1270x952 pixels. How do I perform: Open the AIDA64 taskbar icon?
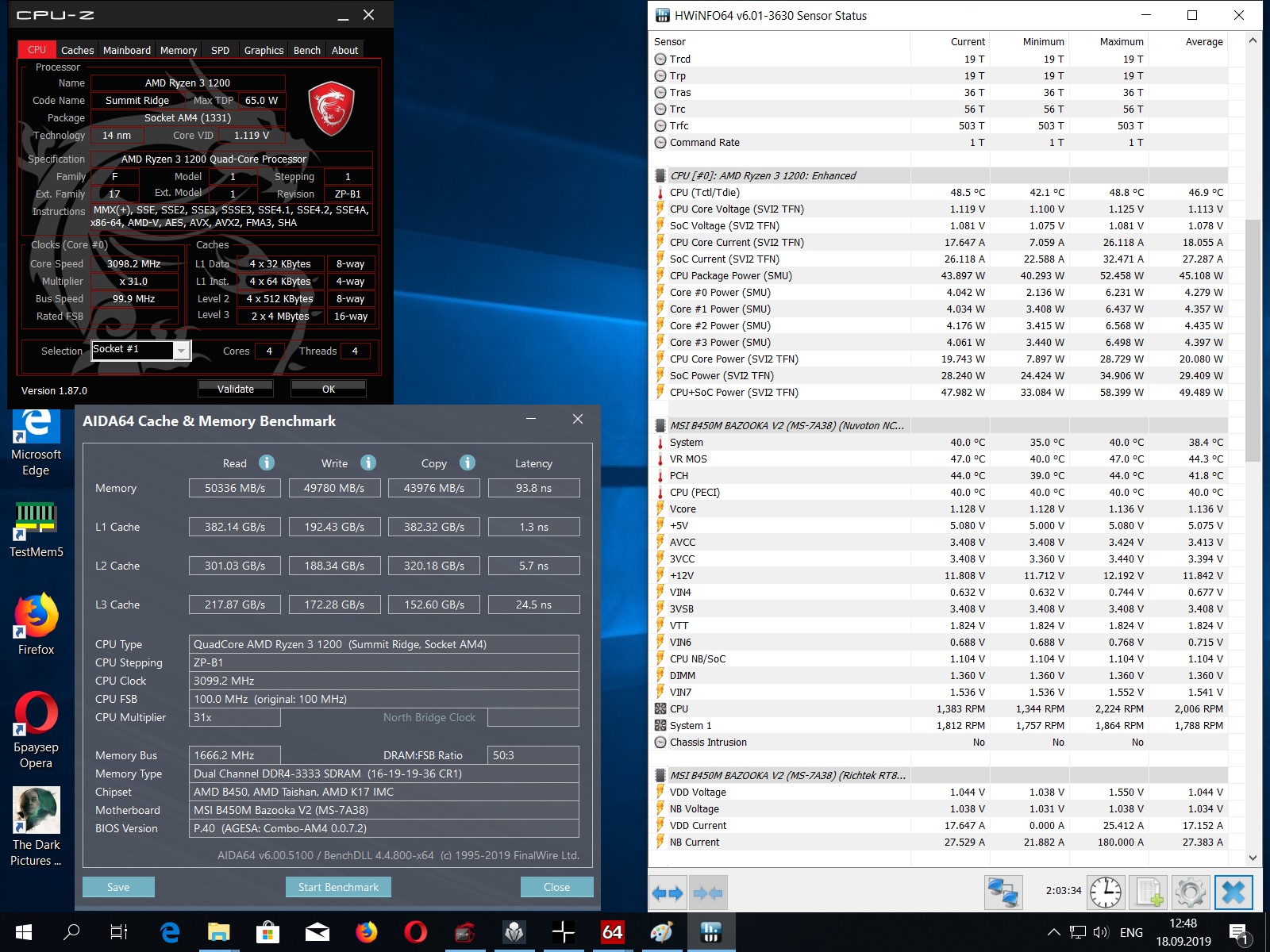pyautogui.click(x=612, y=932)
